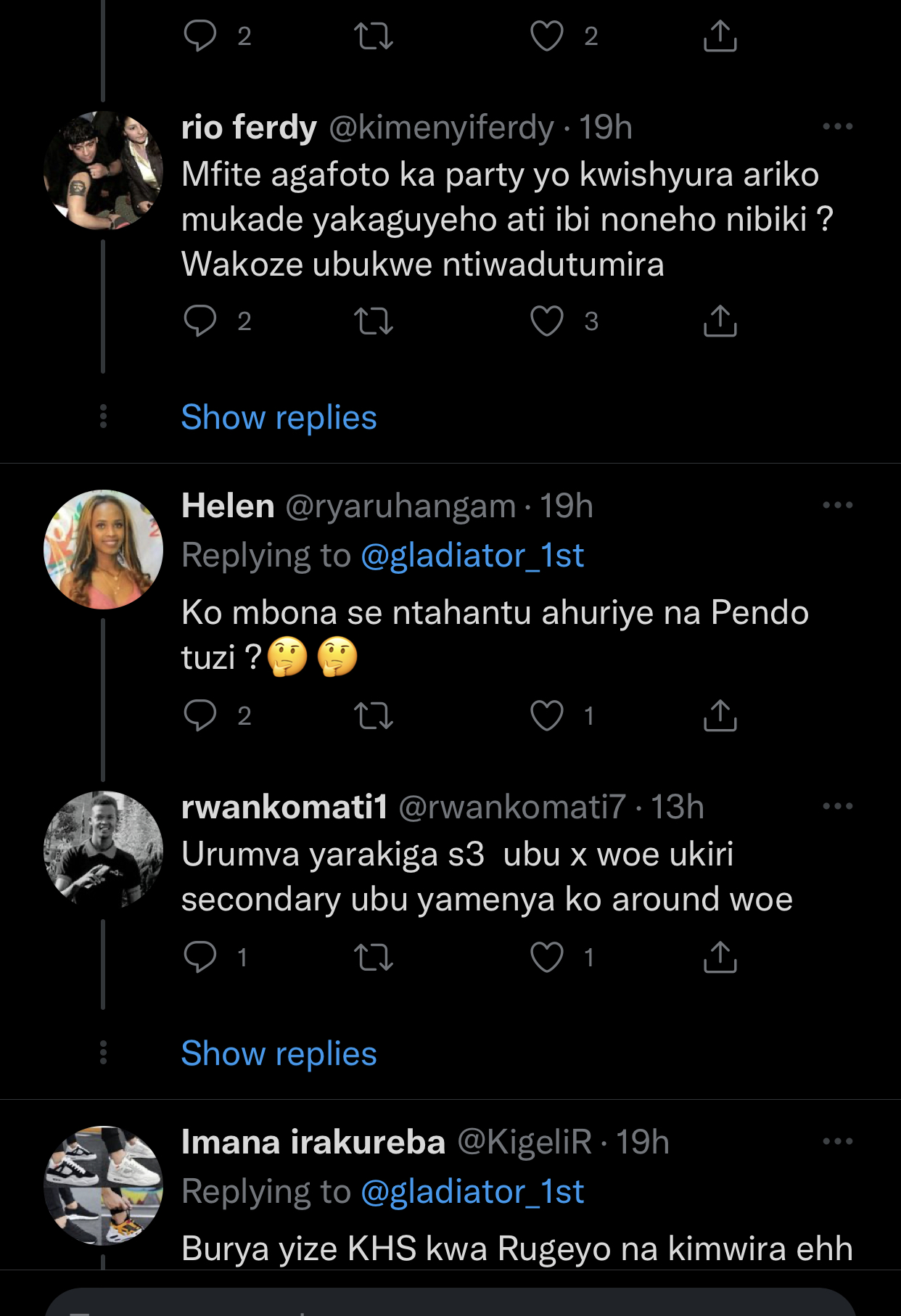Like Helen's tweet about Pendo

coord(547,715)
